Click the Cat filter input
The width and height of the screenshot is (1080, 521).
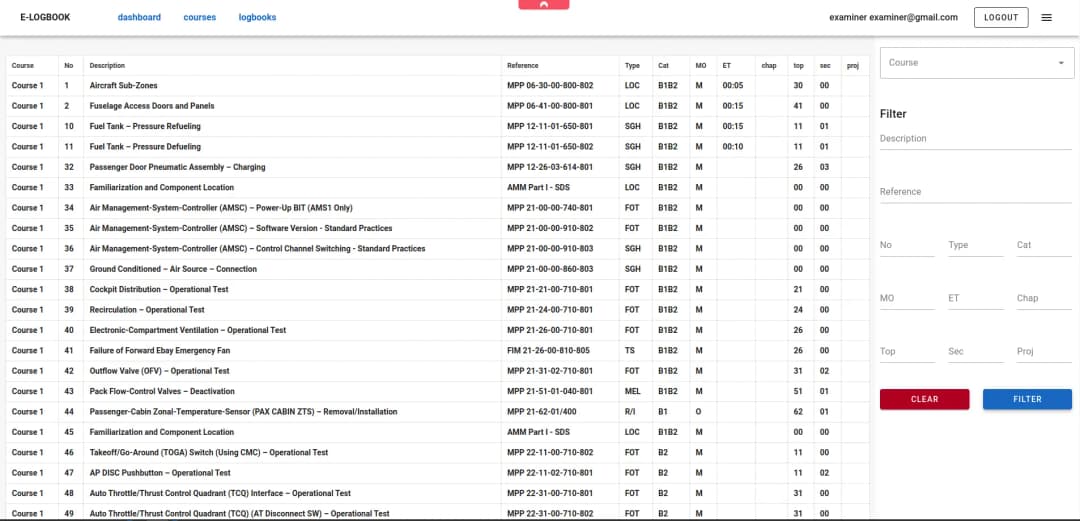(x=1043, y=245)
